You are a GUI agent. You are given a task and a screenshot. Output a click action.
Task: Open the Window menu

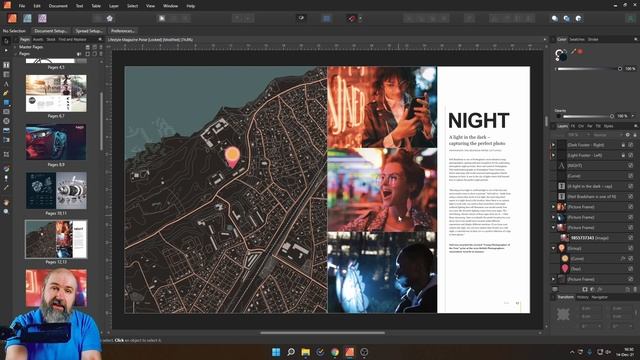pyautogui.click(x=170, y=6)
